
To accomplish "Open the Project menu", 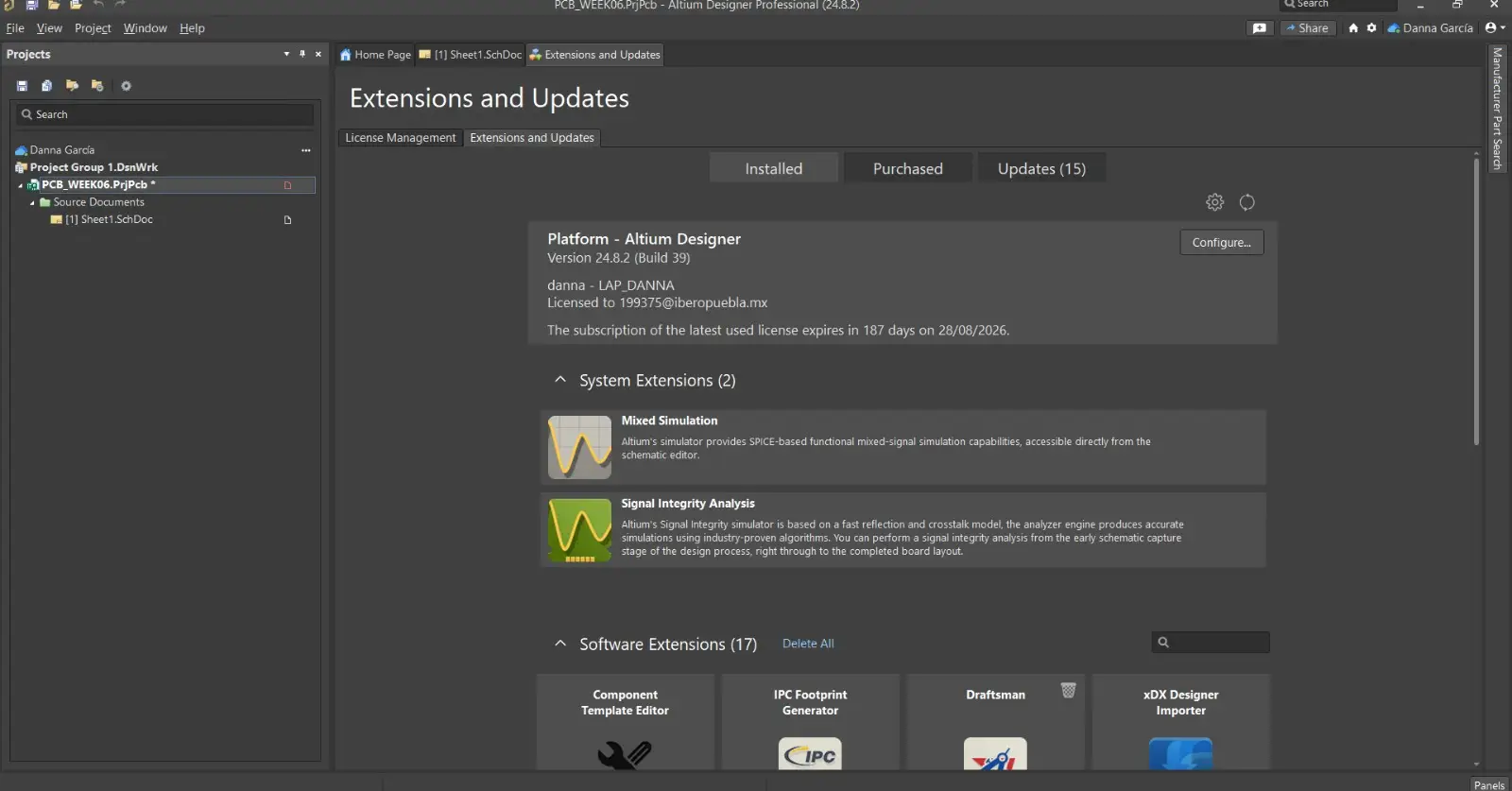I will click(x=93, y=28).
